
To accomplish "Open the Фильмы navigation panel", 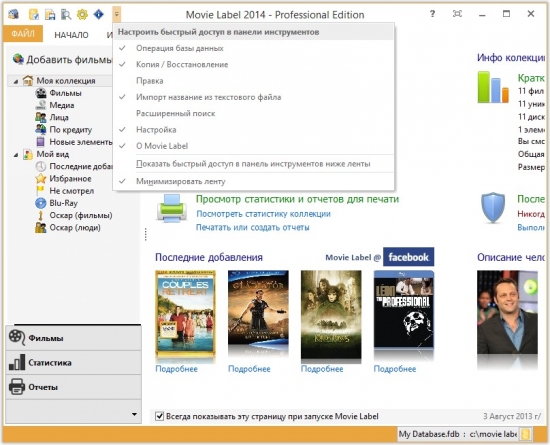I will [74, 338].
